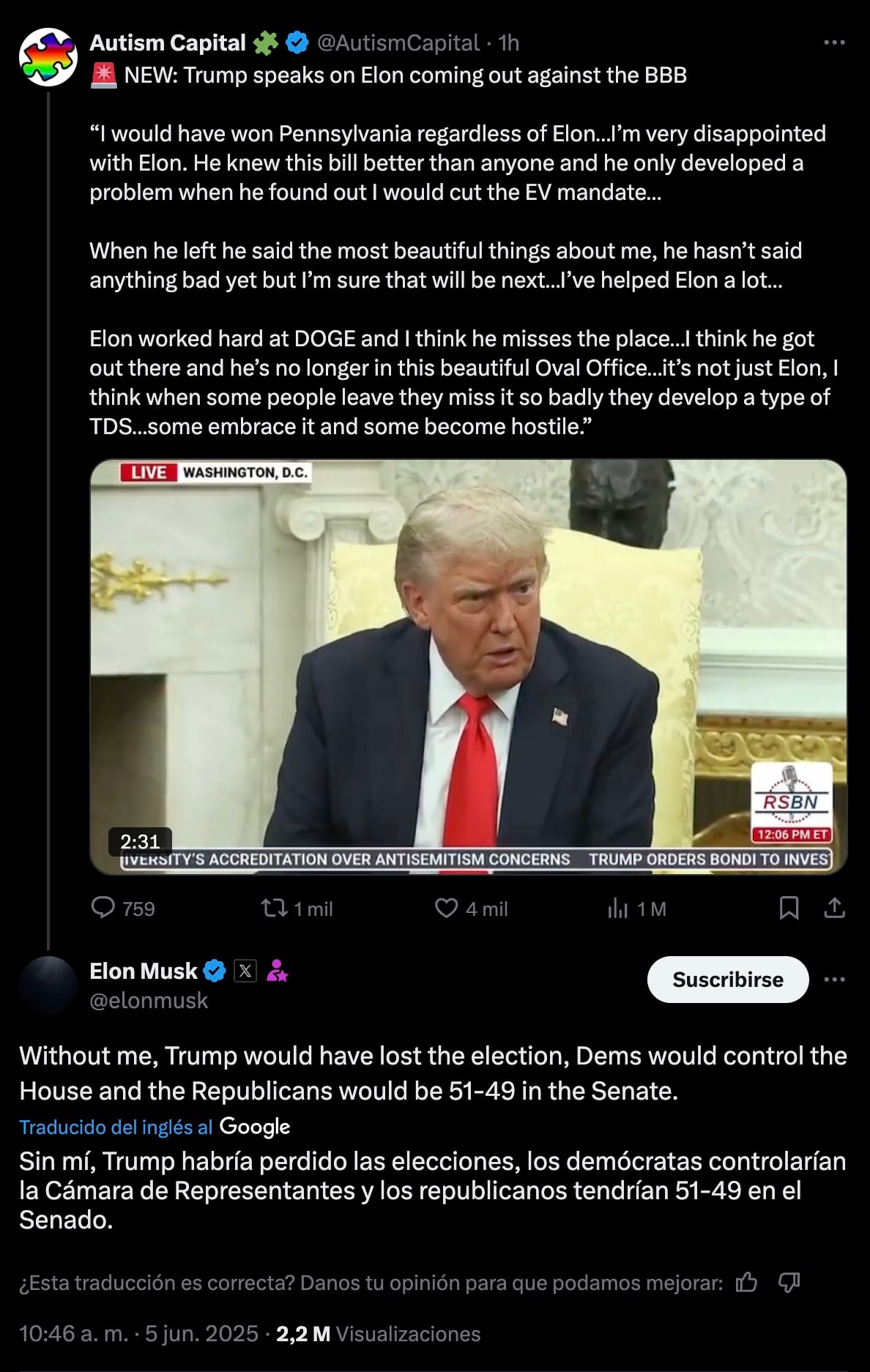Click the X affiliation badge beside Elon Musk

[245, 971]
